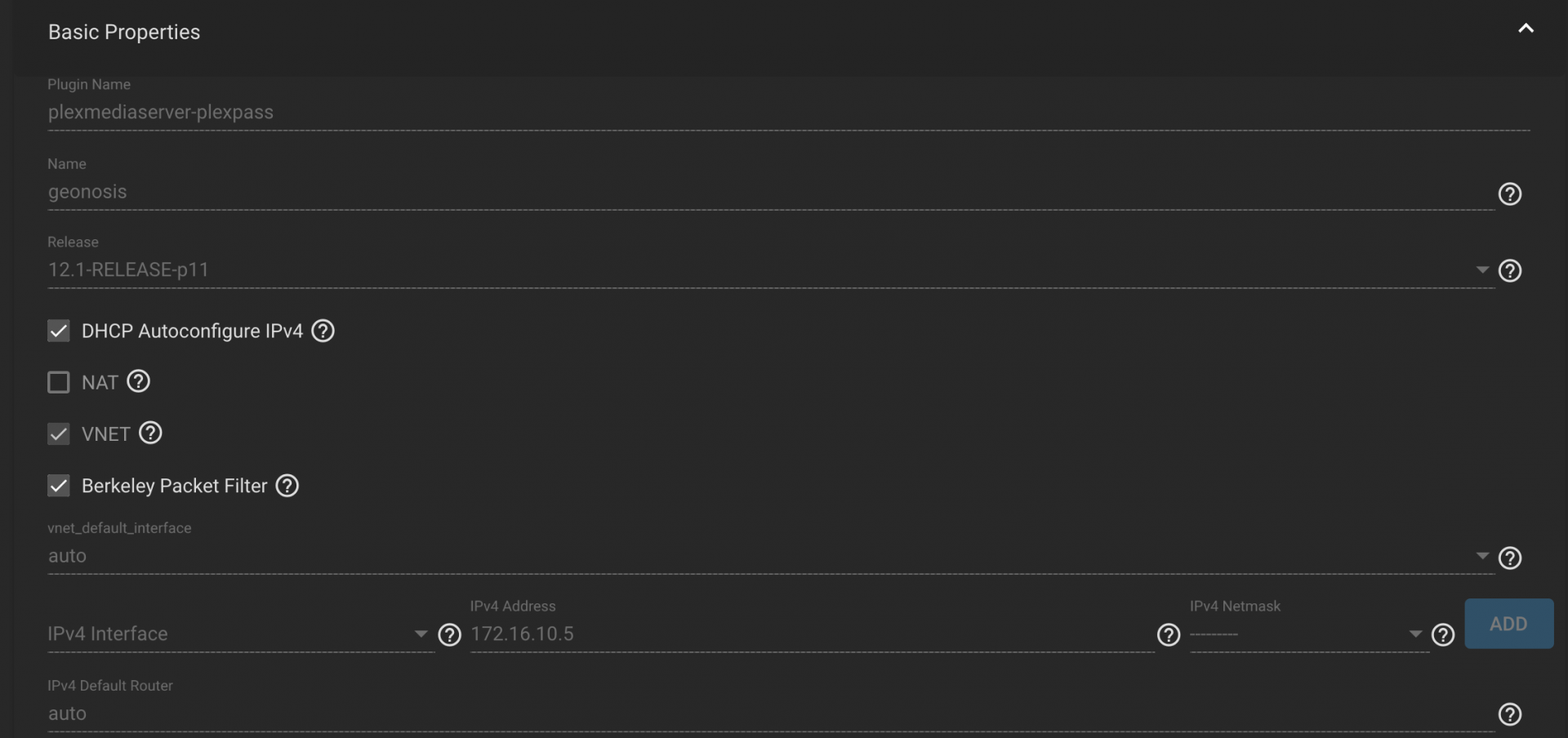Open the Release version dropdown

771,270
